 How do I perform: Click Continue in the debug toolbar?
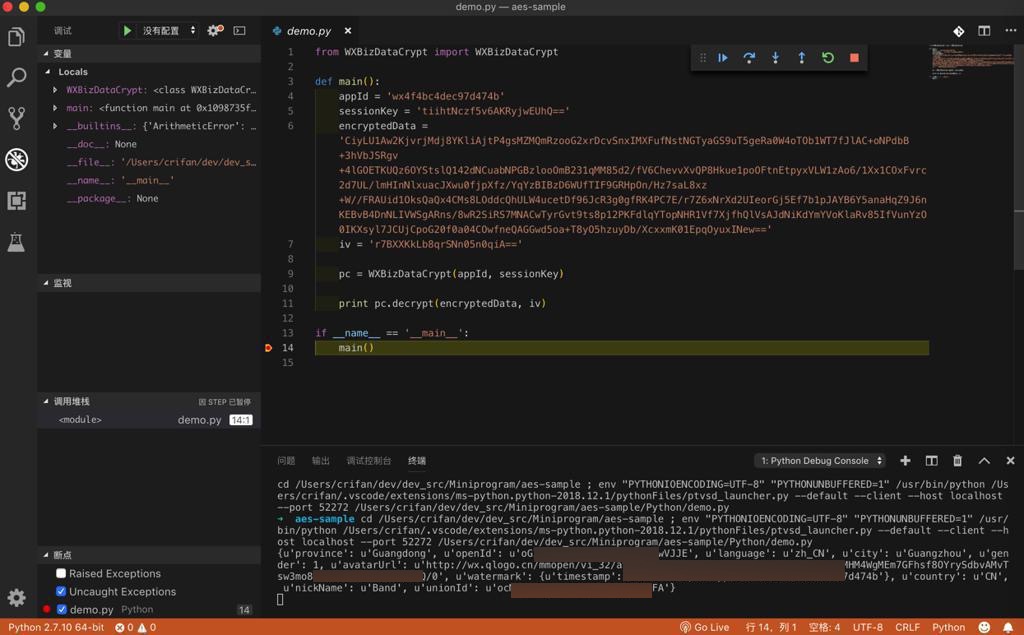click(722, 58)
